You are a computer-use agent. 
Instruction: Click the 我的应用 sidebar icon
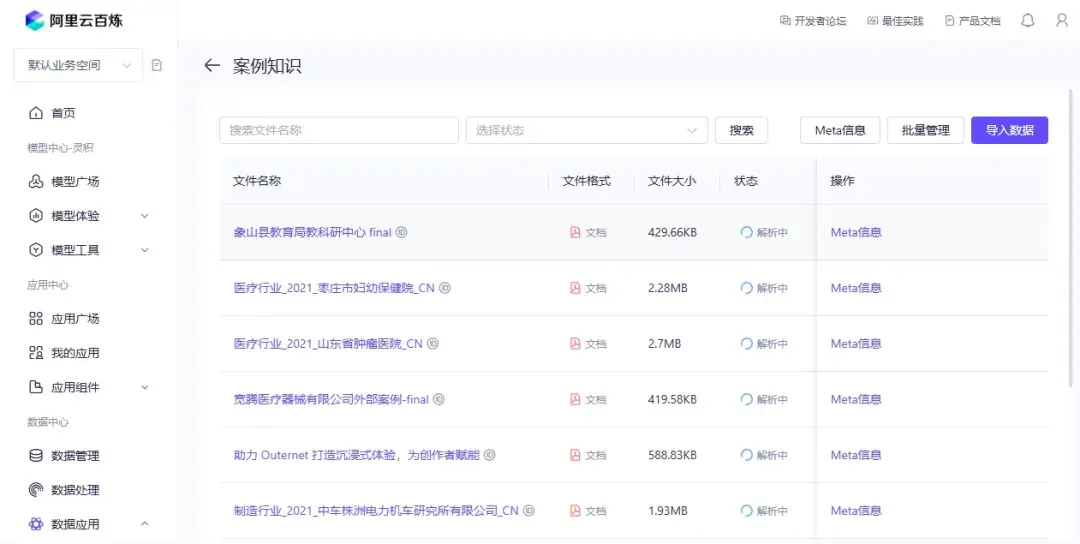point(36,353)
